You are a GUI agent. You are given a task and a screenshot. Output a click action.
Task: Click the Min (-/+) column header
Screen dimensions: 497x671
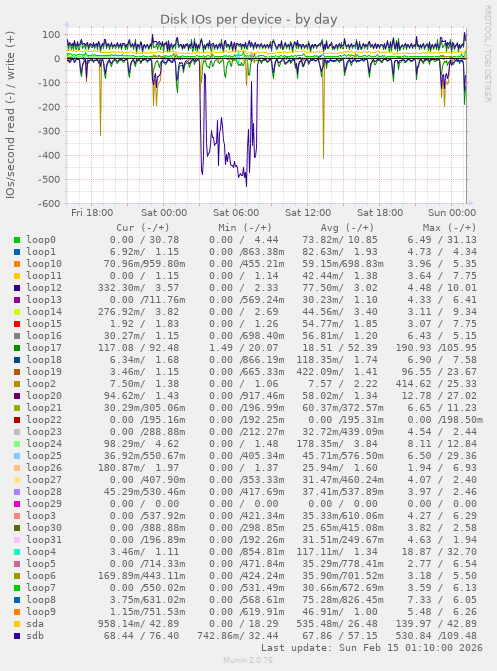click(245, 228)
